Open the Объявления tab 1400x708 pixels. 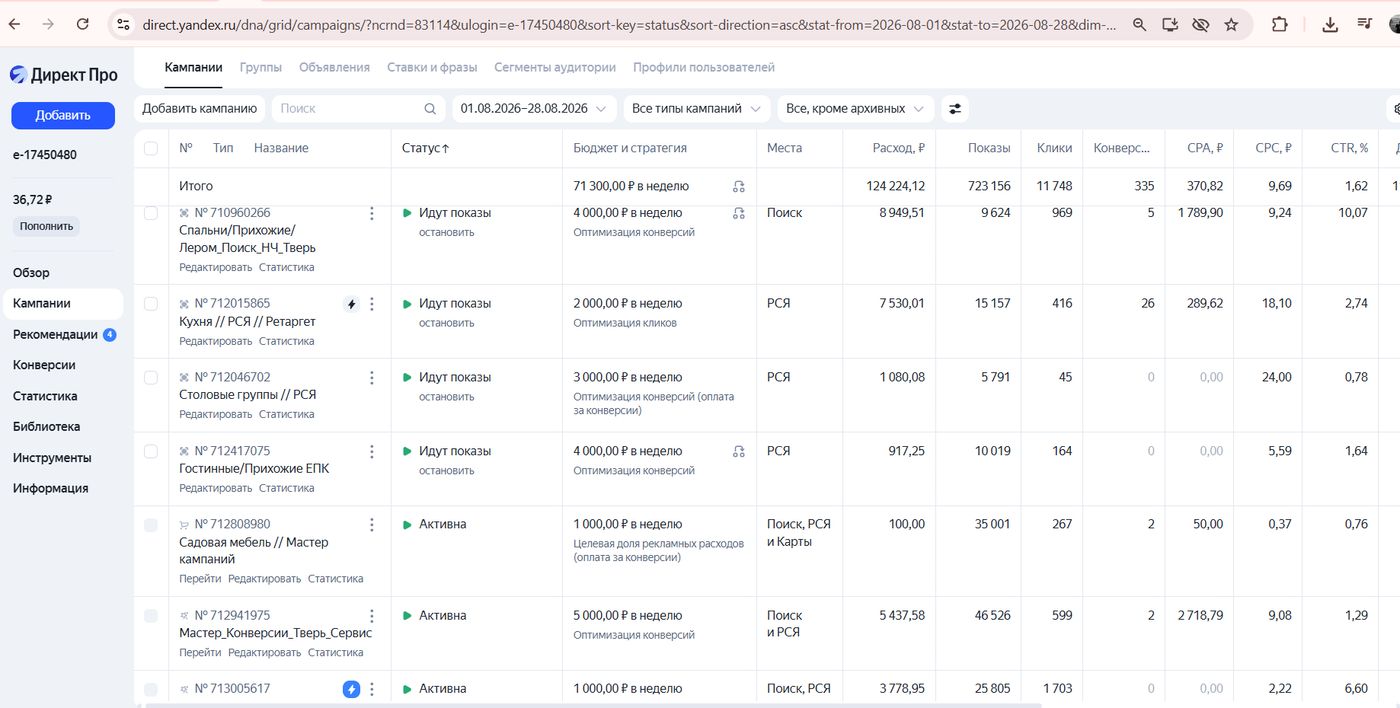tap(336, 67)
